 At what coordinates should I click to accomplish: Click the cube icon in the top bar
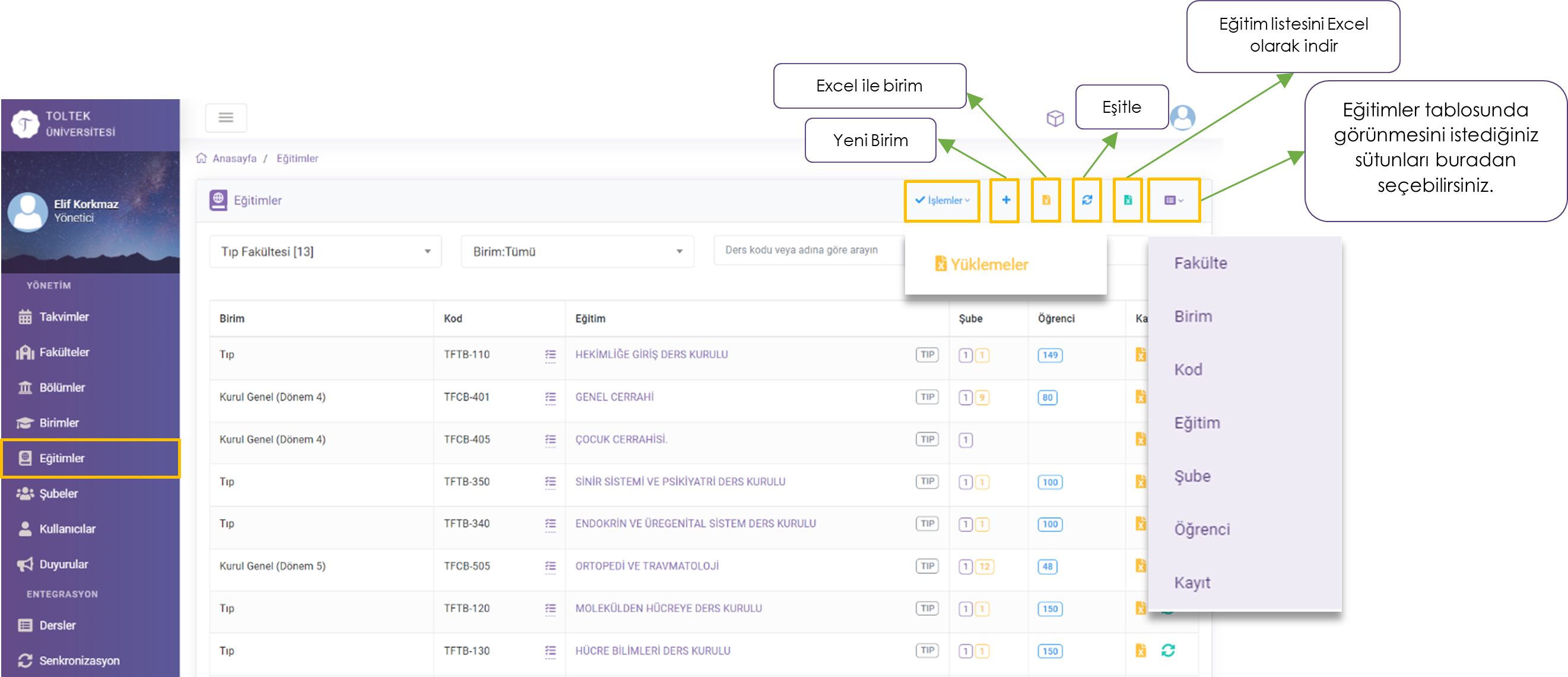(x=1055, y=118)
